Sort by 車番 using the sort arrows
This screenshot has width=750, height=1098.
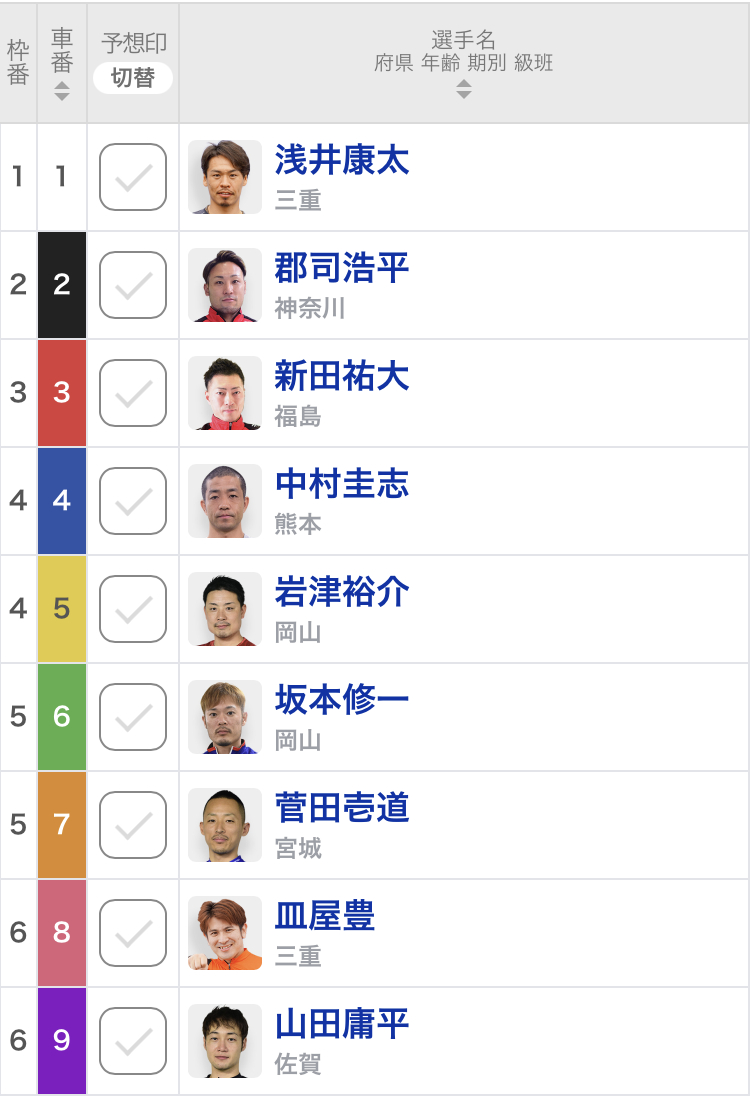coord(62,91)
